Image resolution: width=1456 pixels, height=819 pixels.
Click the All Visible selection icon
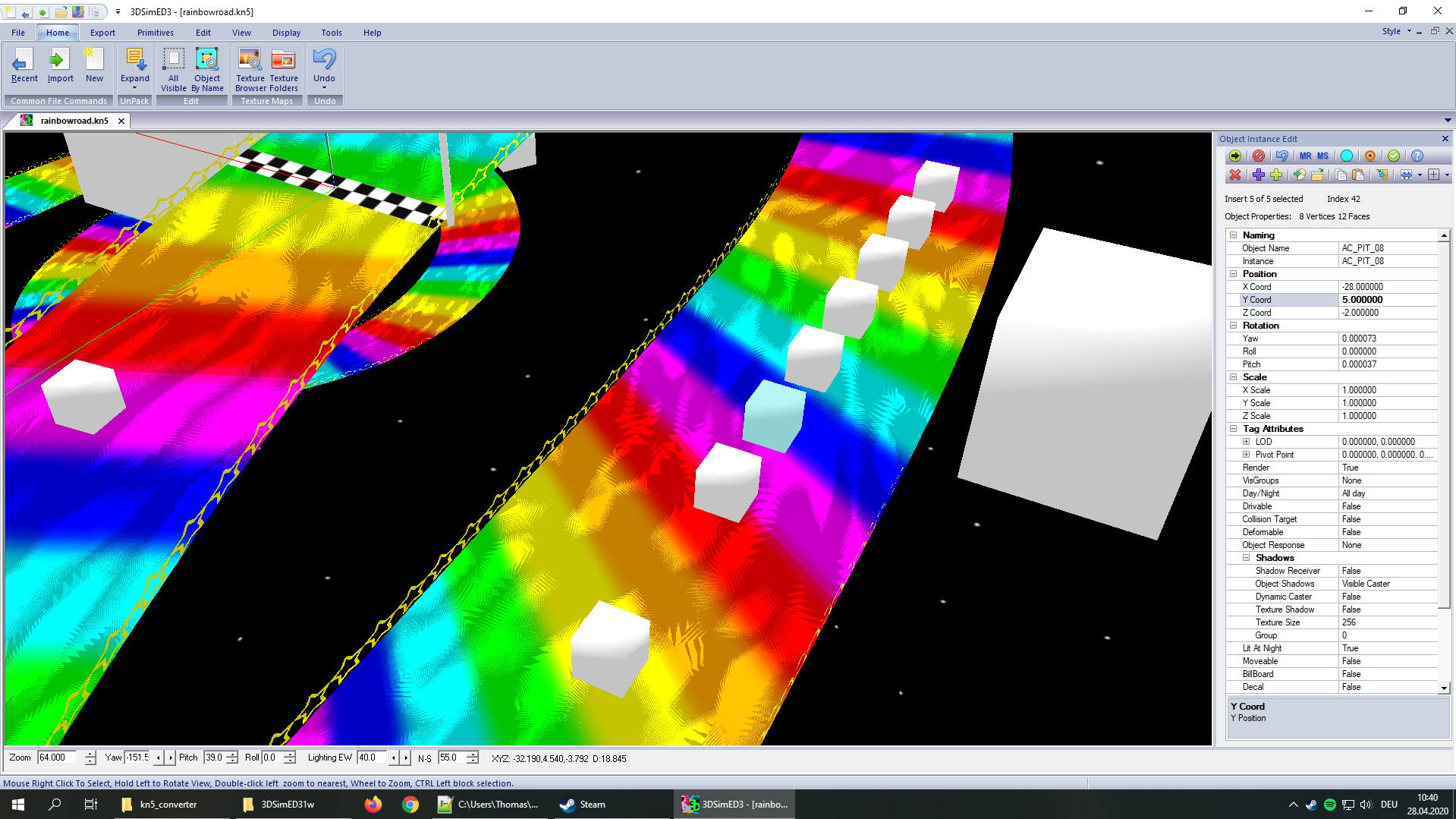[173, 68]
